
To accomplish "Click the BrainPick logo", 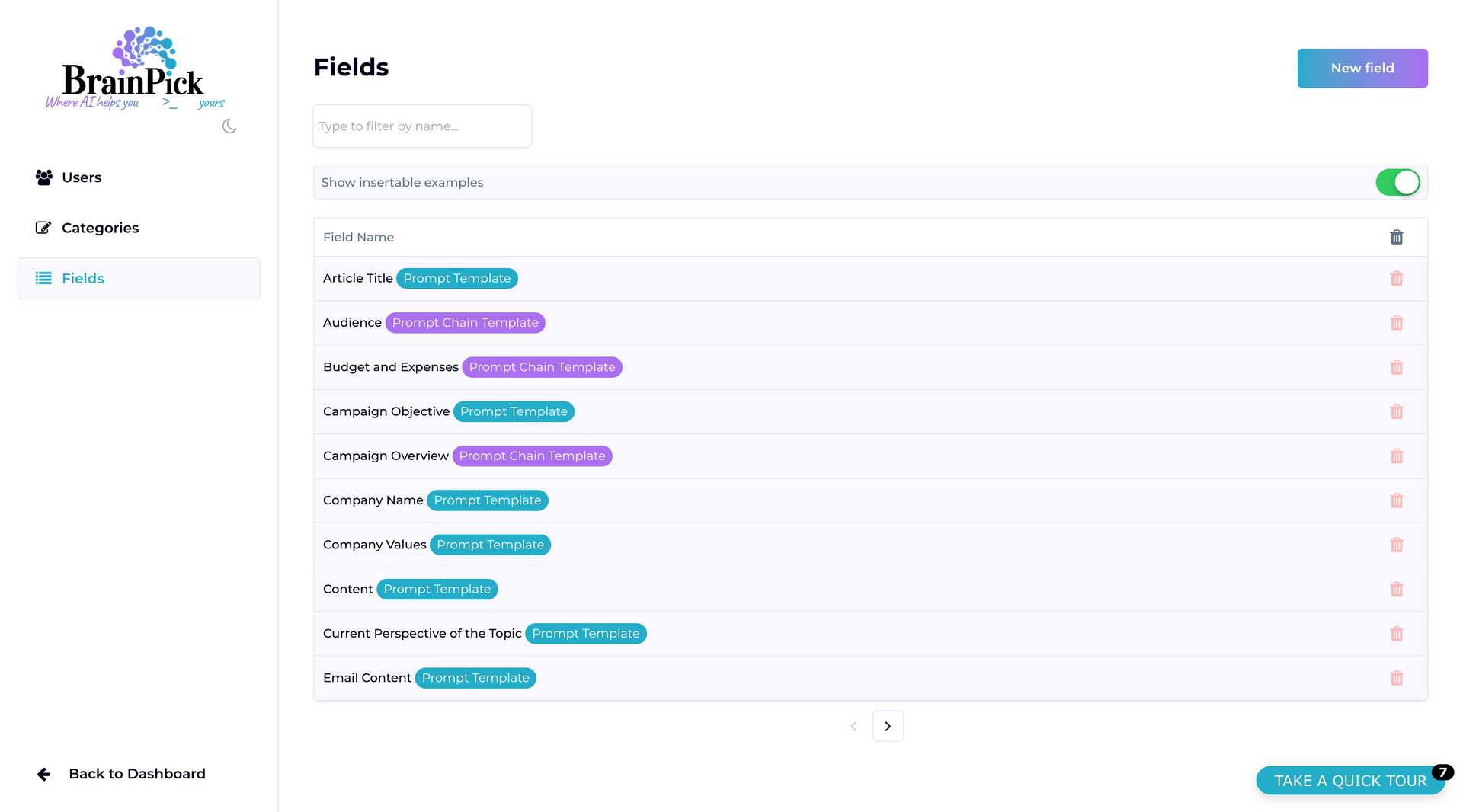I will point(134,69).
